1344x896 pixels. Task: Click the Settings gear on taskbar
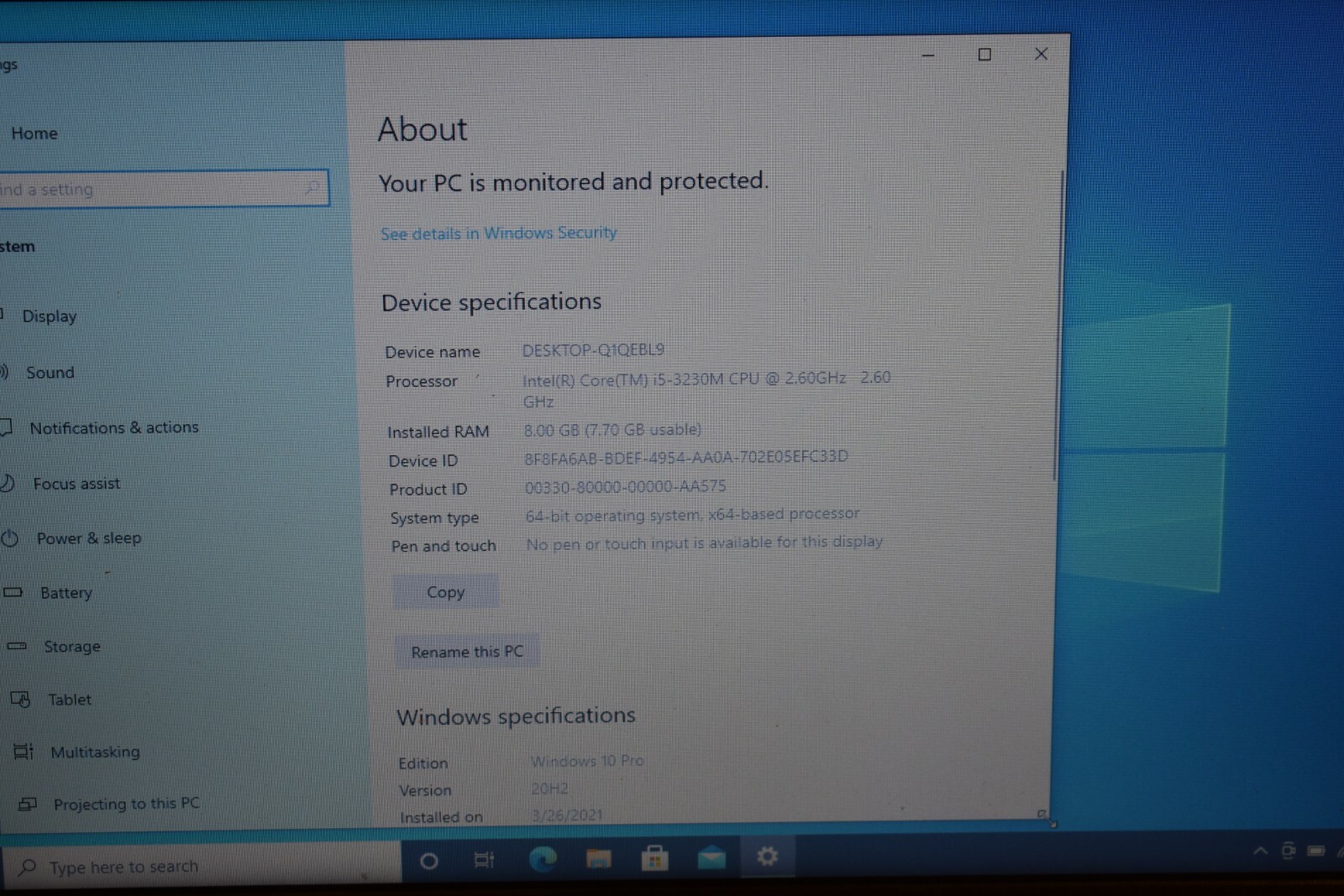point(767,857)
